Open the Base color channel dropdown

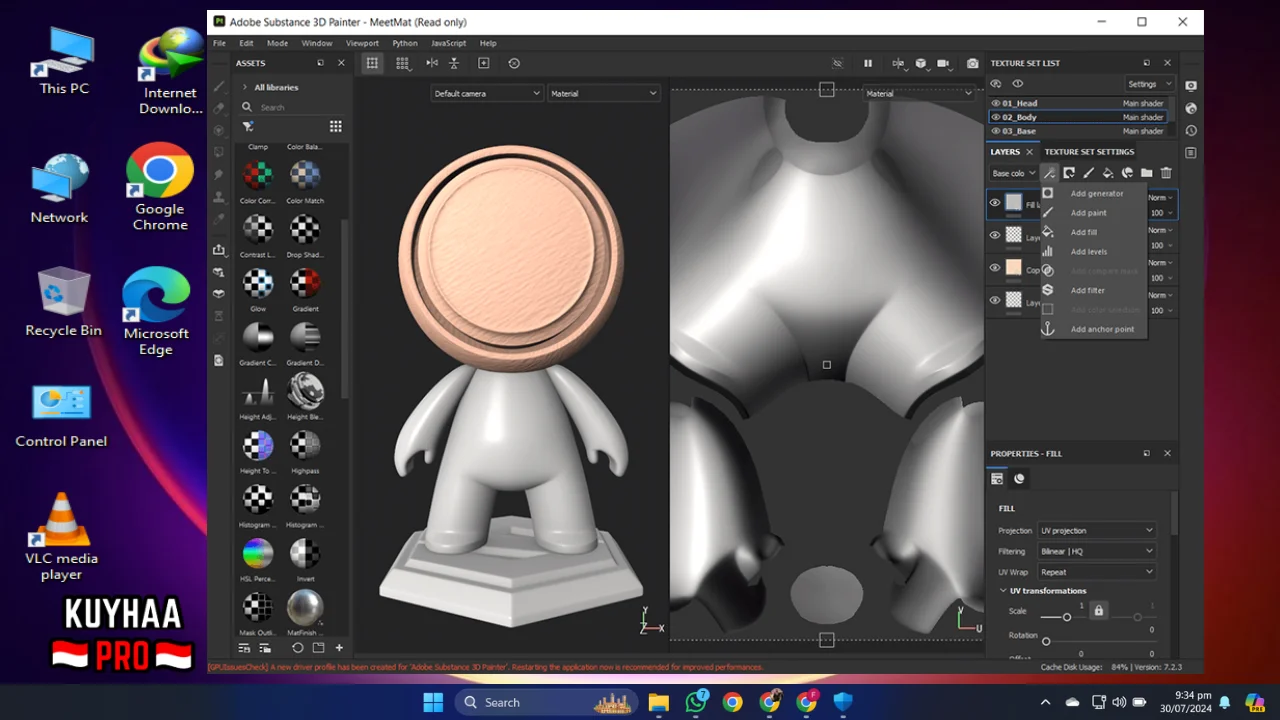click(x=1014, y=173)
